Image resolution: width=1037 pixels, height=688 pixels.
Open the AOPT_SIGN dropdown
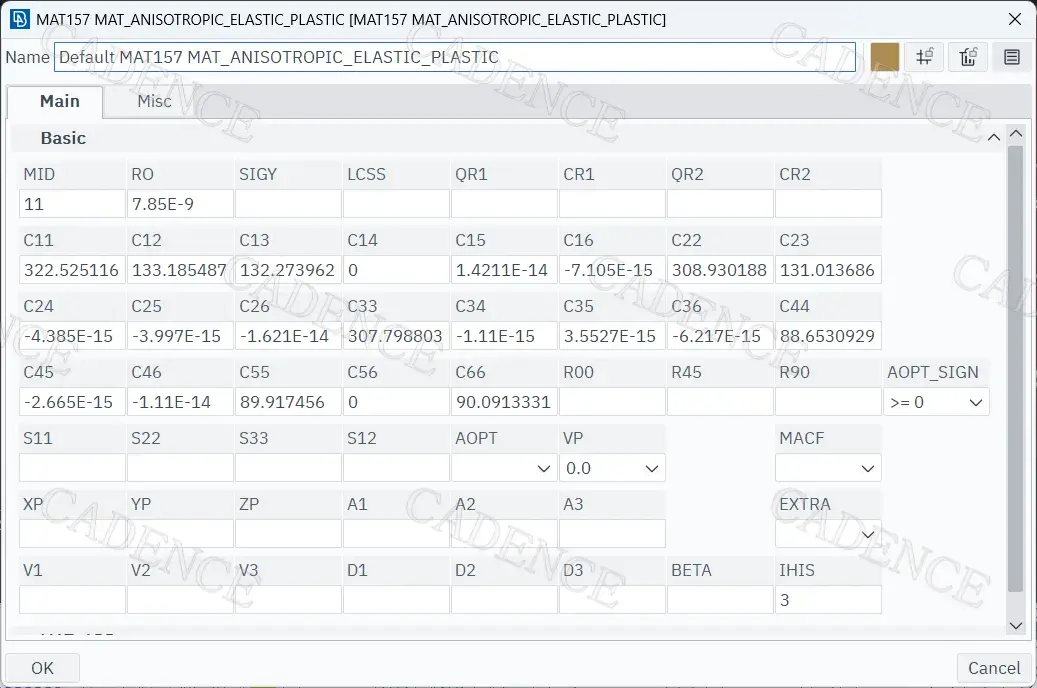point(936,402)
